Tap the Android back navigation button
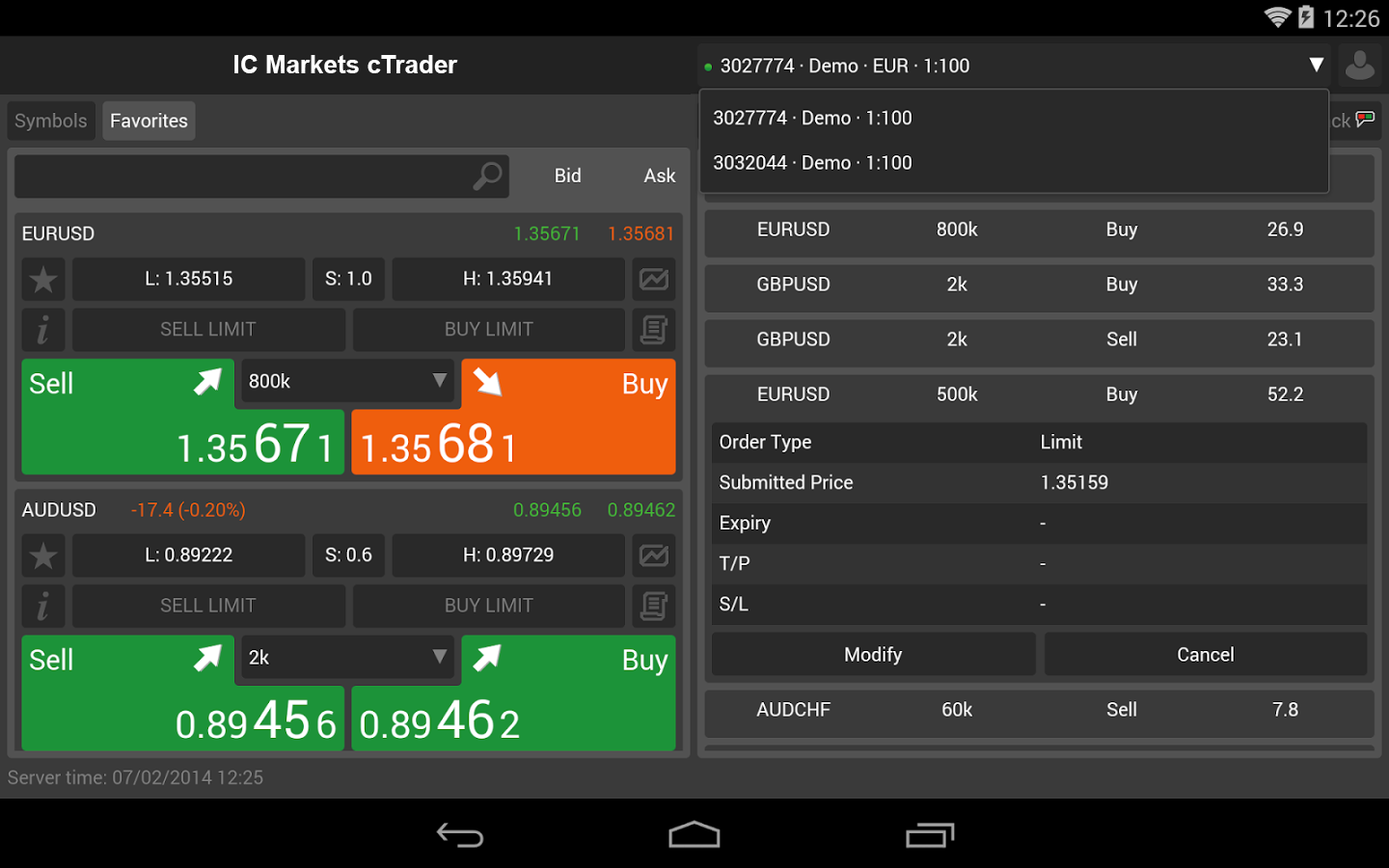Viewport: 1389px width, 868px height. click(x=460, y=835)
